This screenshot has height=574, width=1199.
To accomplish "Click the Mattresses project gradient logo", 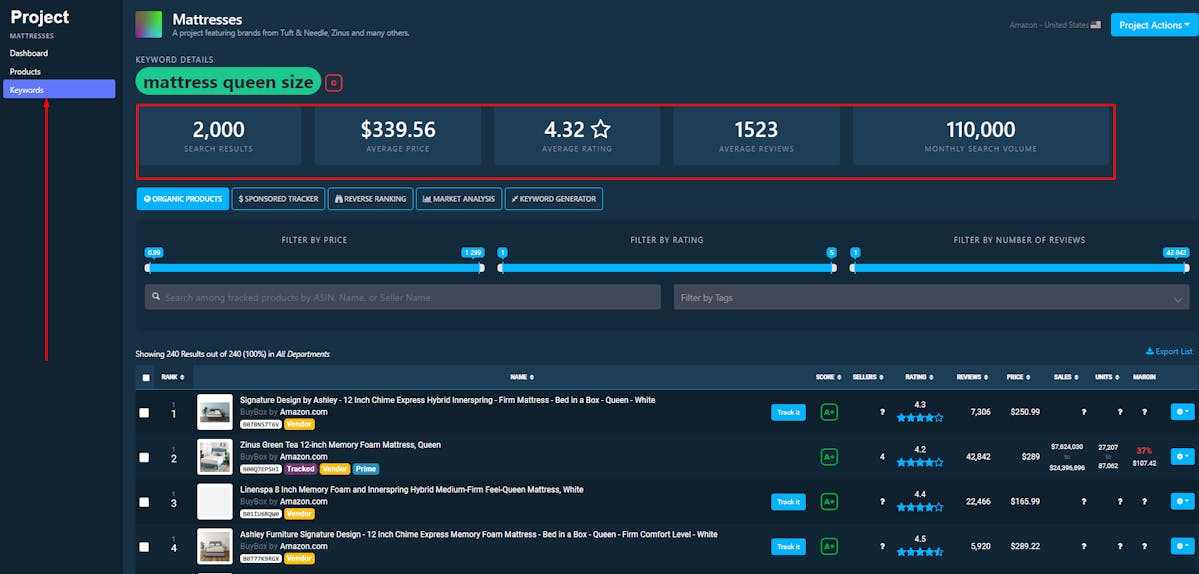I will pyautogui.click(x=148, y=24).
